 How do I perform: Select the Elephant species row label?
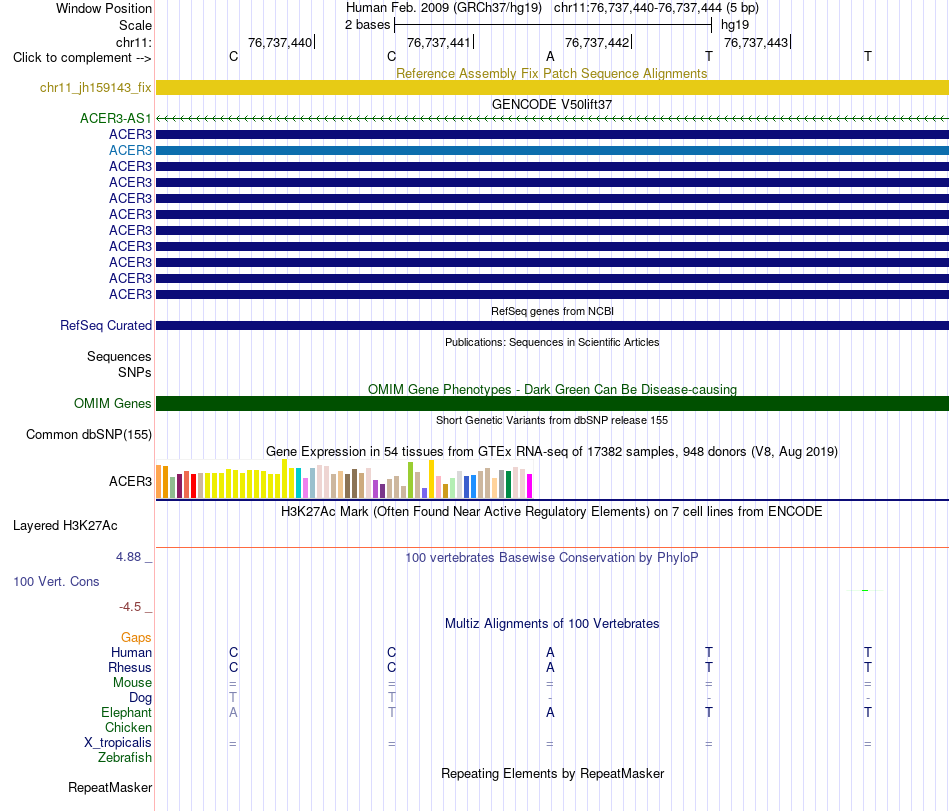pos(126,712)
